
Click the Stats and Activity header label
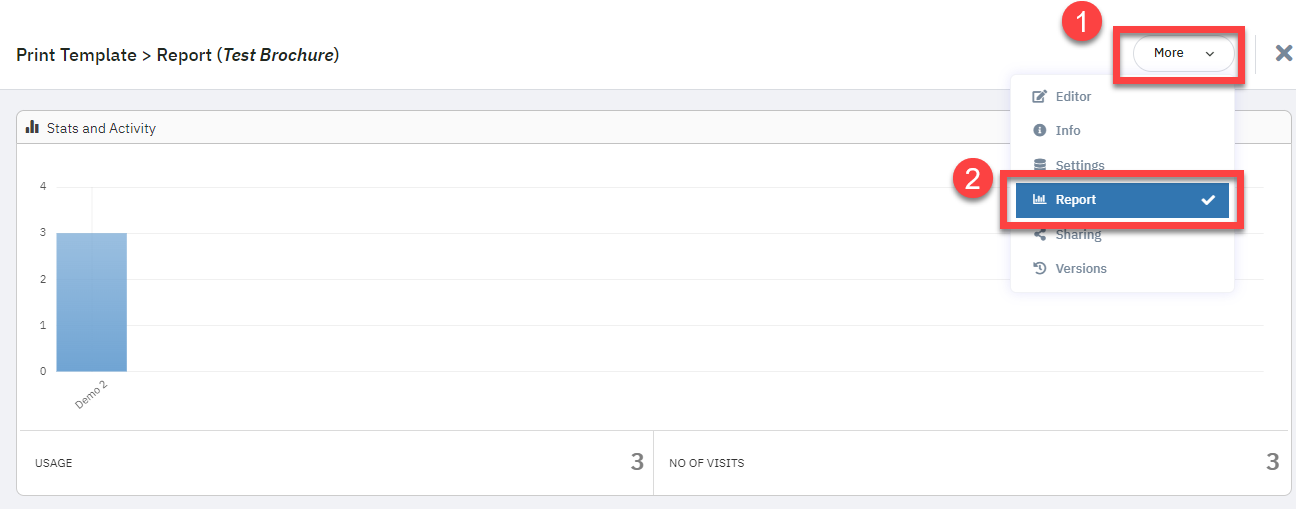pos(101,129)
